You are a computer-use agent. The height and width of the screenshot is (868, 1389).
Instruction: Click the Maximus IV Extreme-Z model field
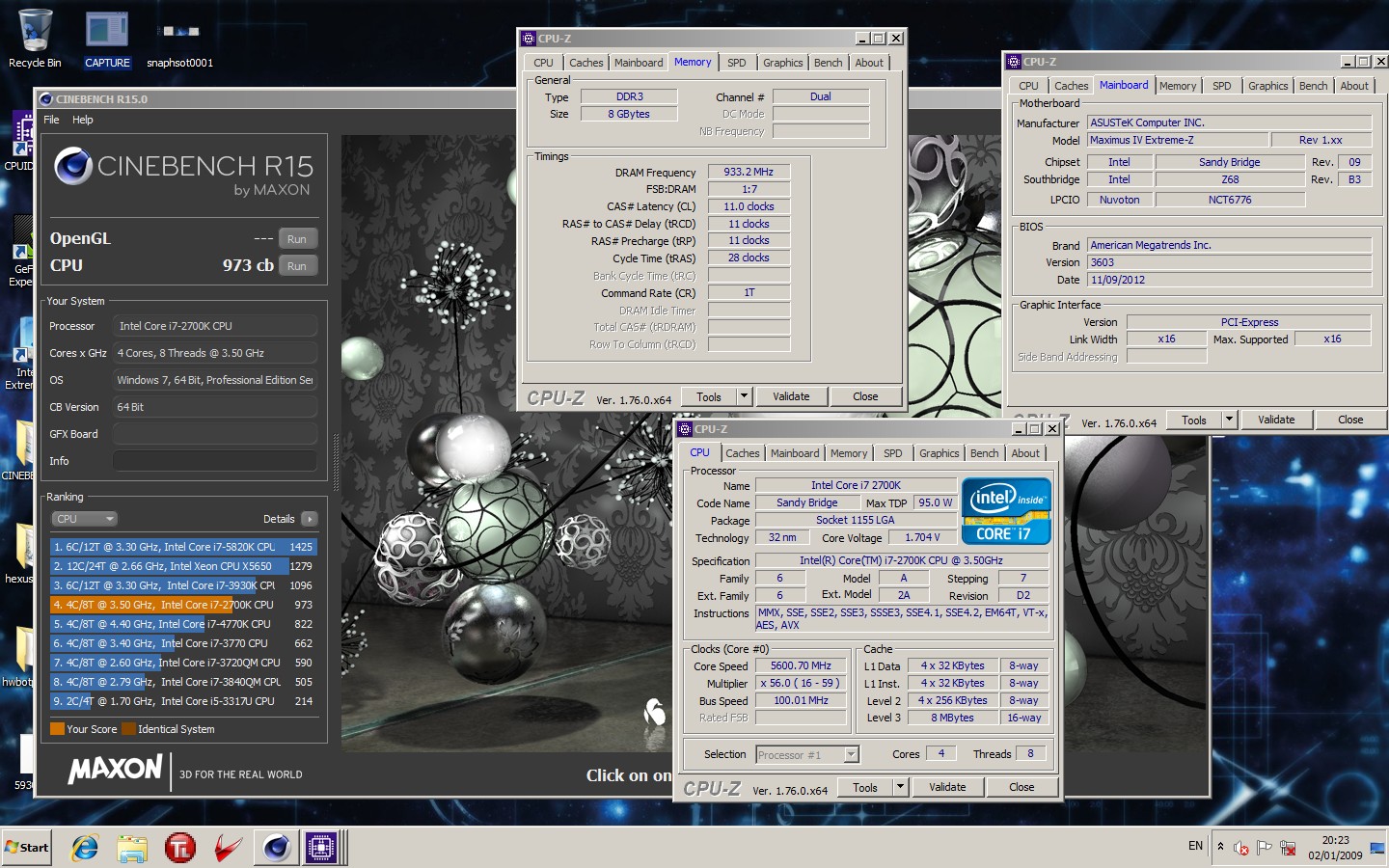1177,140
